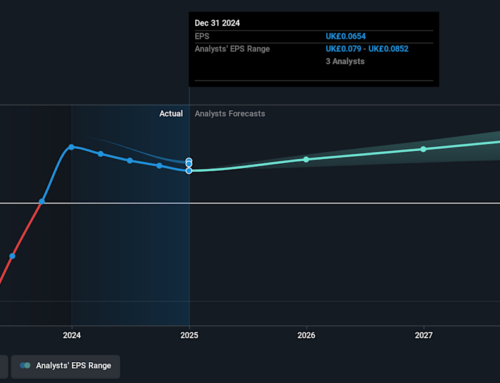The width and height of the screenshot is (500, 383).
Task: Click the Analysts' EPS Range tooltip row label
Action: [232, 49]
